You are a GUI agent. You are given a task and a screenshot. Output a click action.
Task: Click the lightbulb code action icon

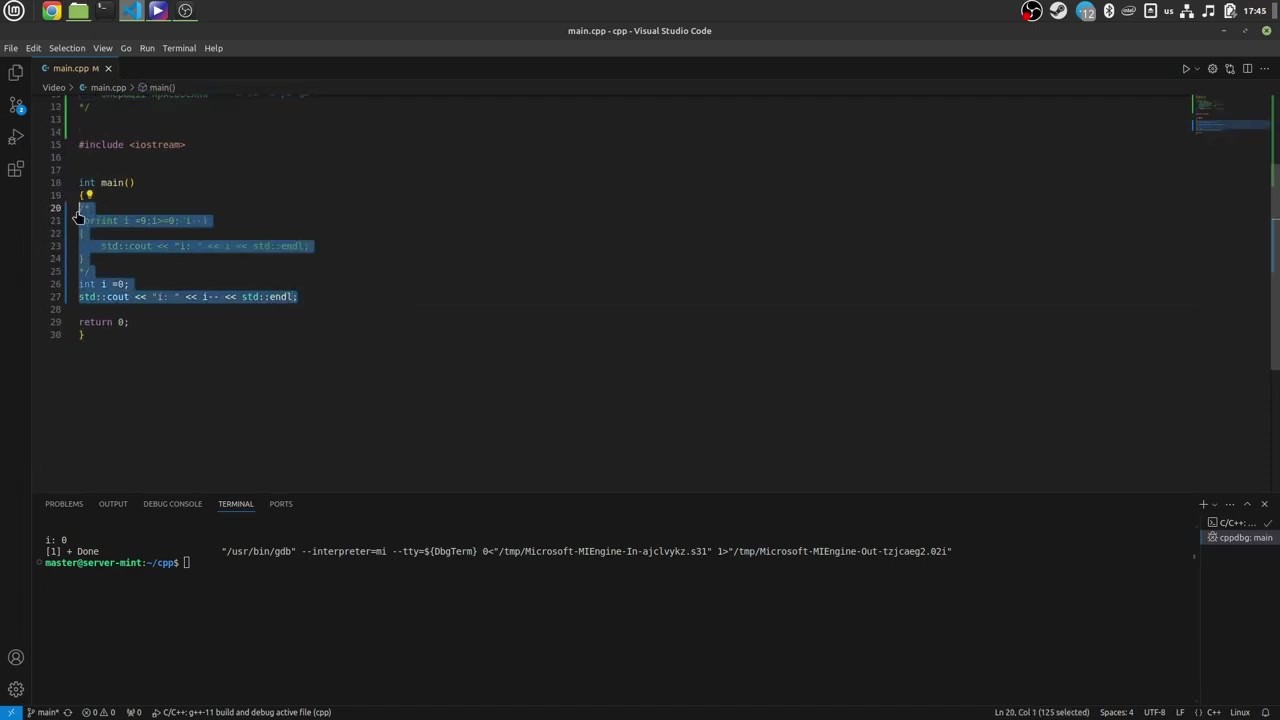(x=89, y=195)
